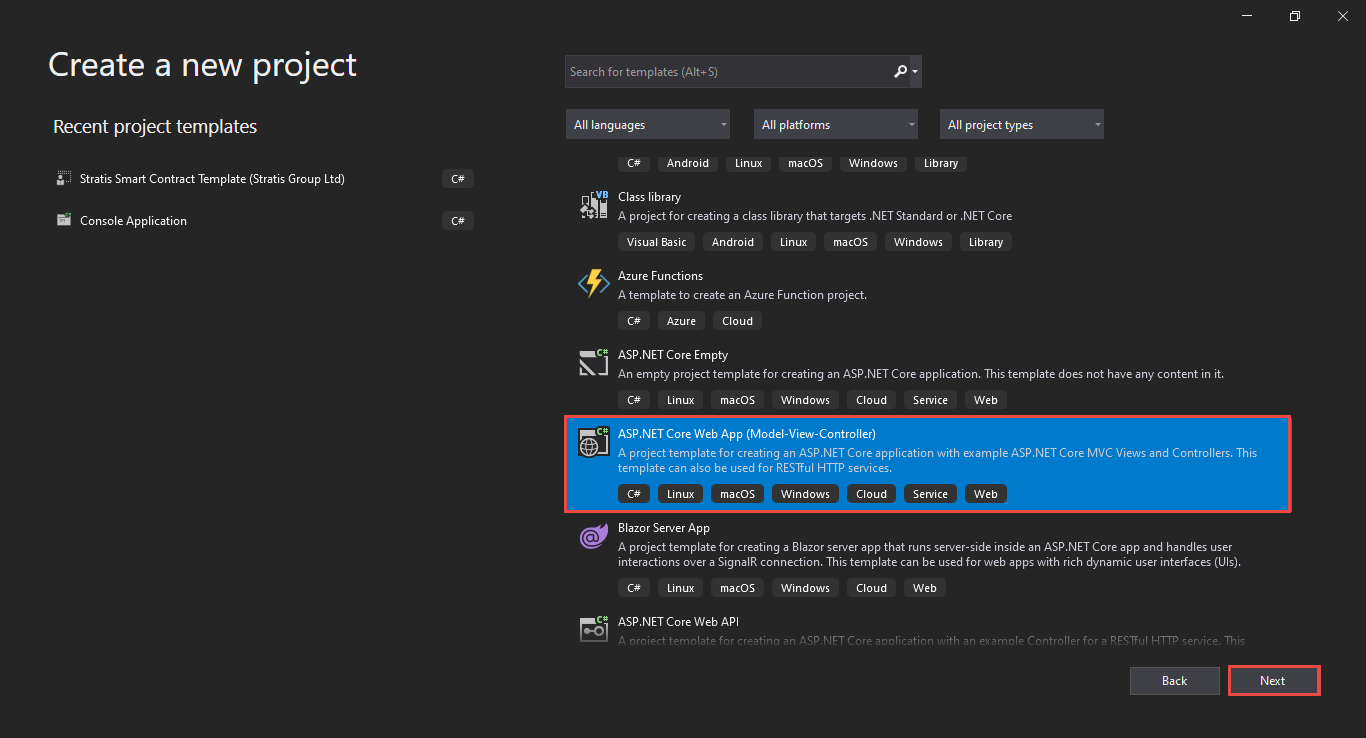Select the Azure Functions lightning icon
This screenshot has width=1366, height=738.
[594, 284]
